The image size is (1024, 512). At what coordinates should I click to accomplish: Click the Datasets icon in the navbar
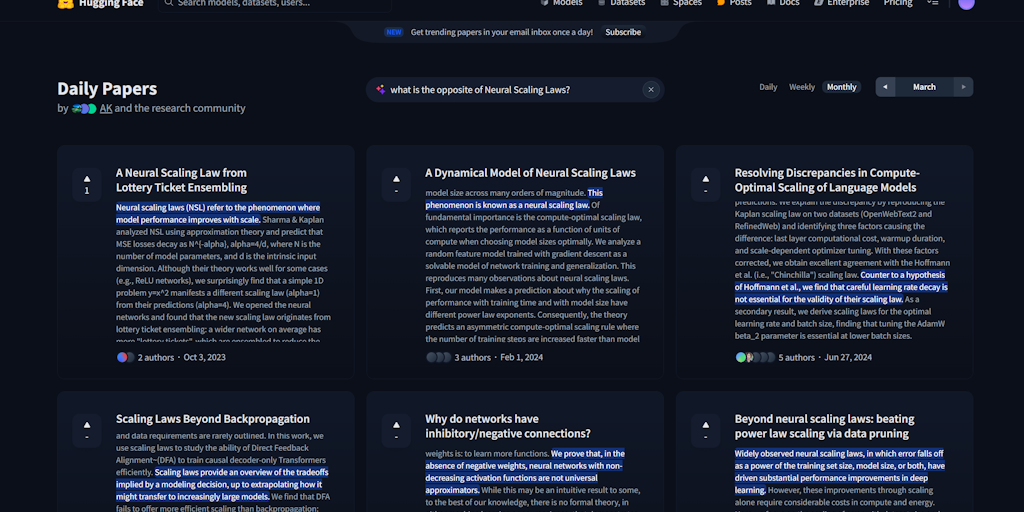pyautogui.click(x=601, y=3)
